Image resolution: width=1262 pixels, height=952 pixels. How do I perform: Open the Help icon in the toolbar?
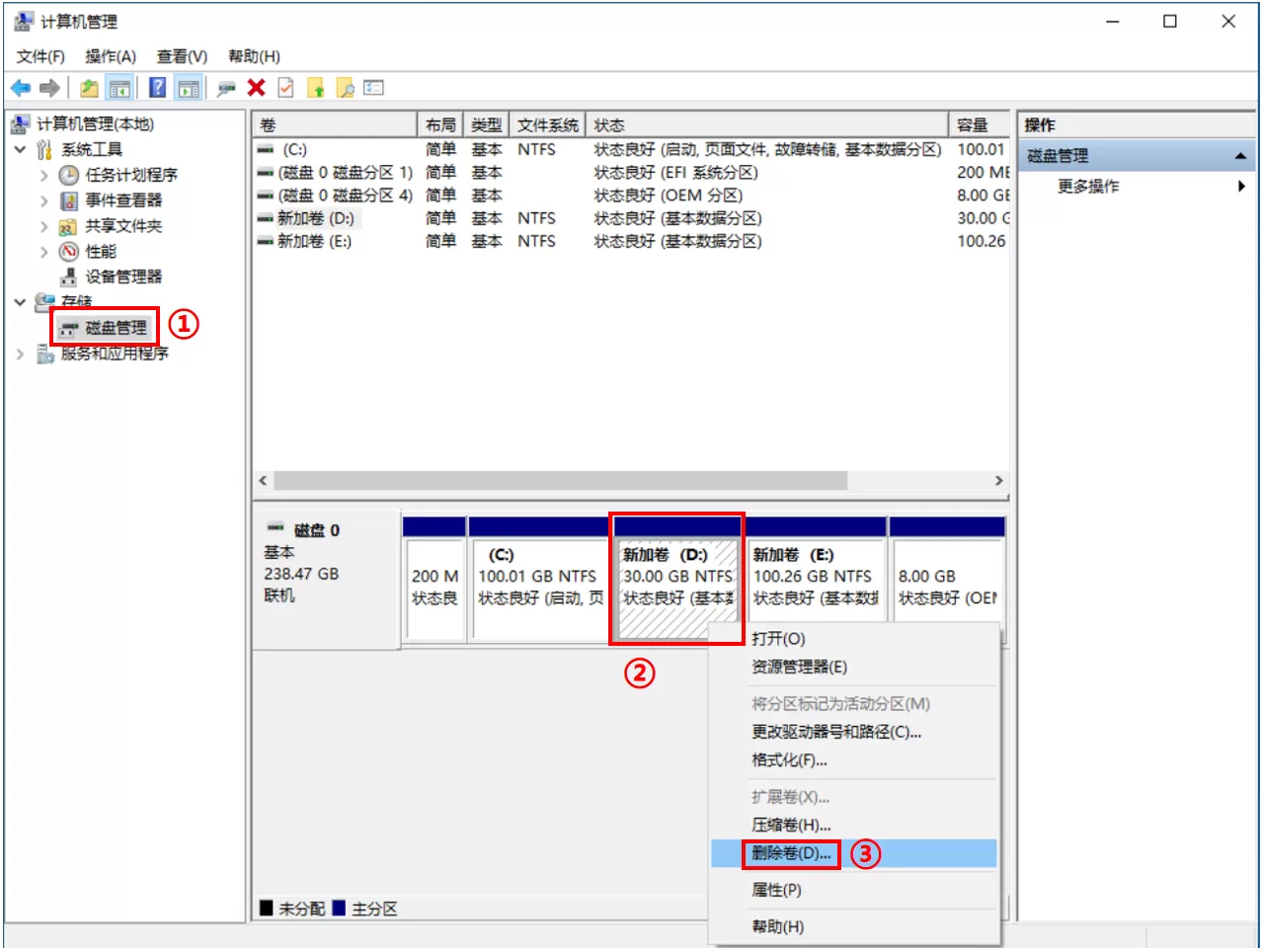158,87
